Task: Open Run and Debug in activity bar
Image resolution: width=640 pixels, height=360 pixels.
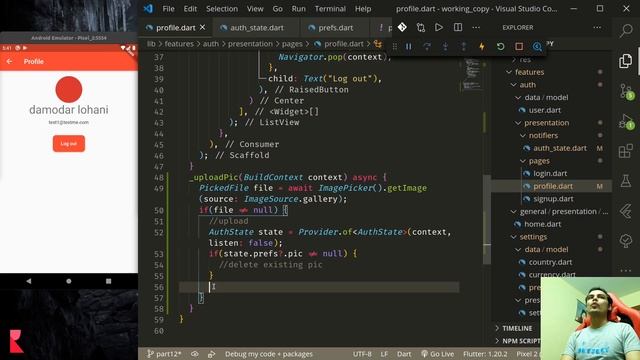Action: pyautogui.click(x=626, y=121)
